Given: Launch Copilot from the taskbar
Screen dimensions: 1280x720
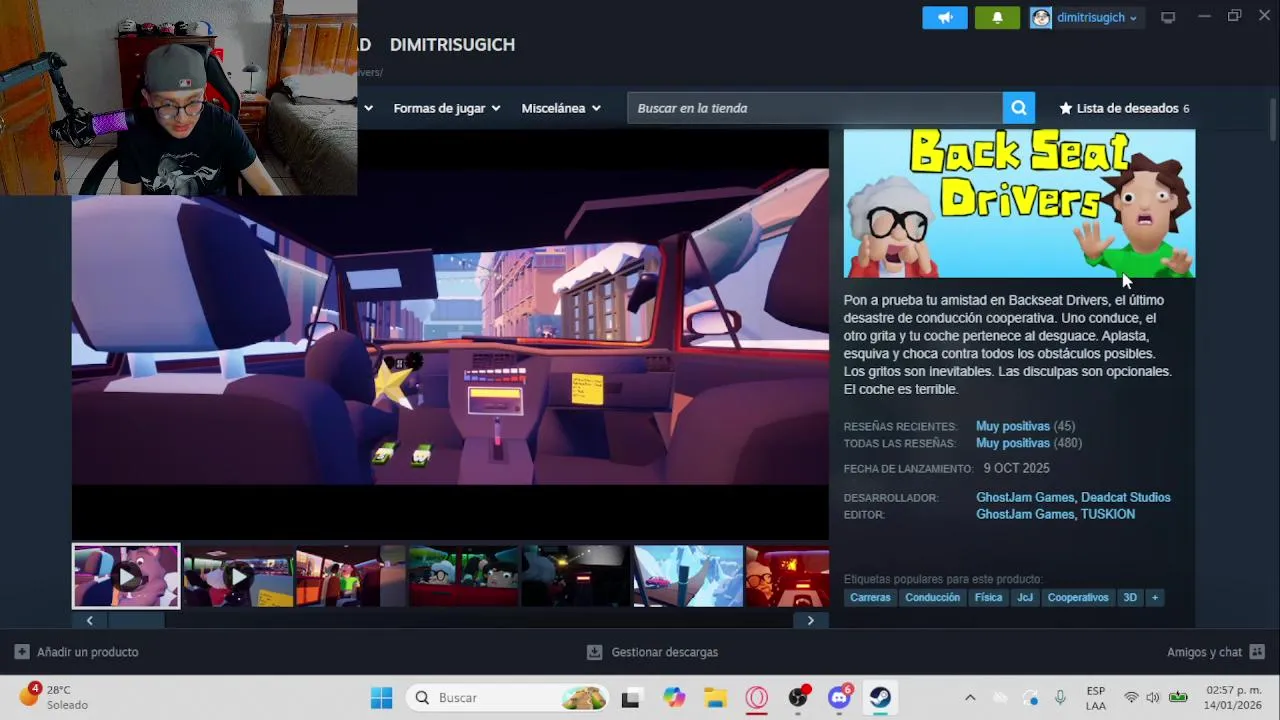Looking at the screenshot, I should tap(674, 698).
